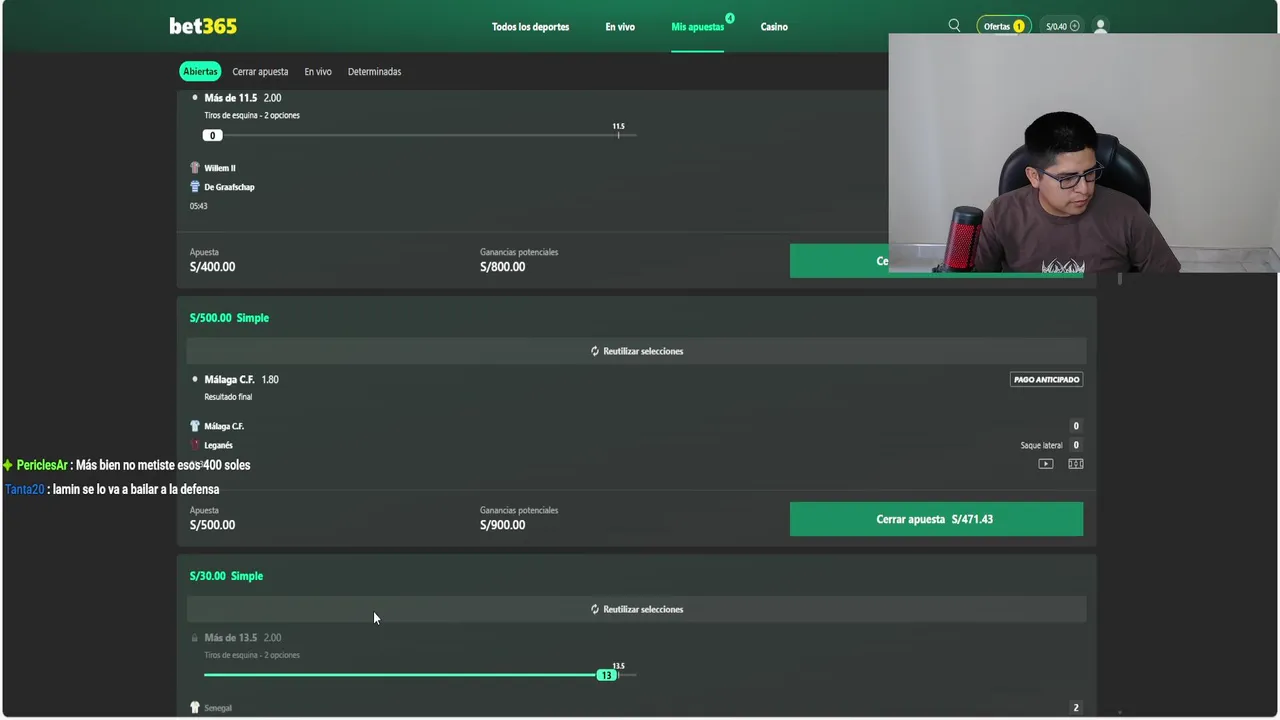The height and width of the screenshot is (720, 1280).
Task: Click the Málaga C.F. team shirt icon
Action: (x=195, y=426)
